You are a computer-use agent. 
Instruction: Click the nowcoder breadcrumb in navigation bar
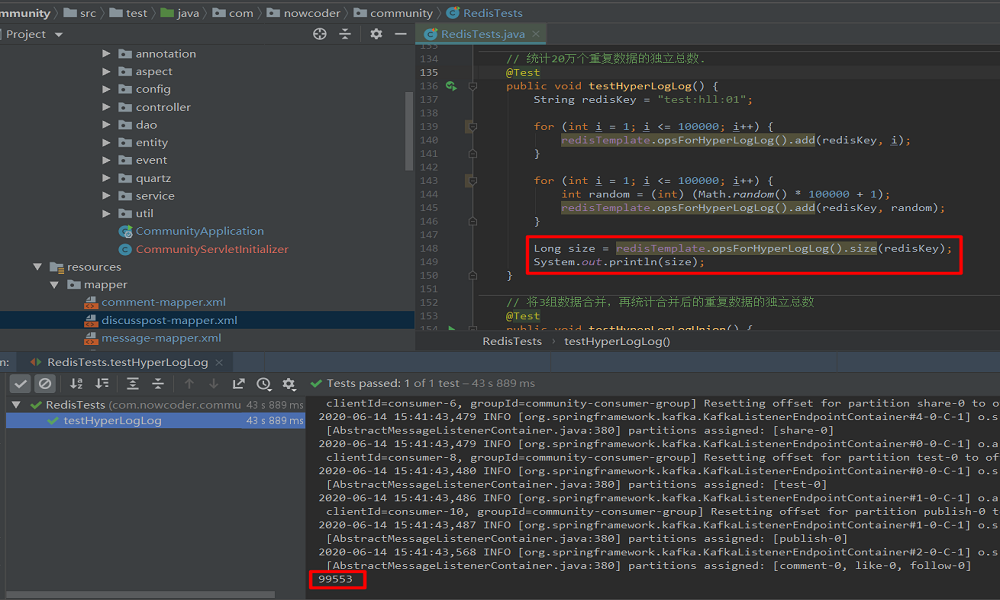coord(304,13)
